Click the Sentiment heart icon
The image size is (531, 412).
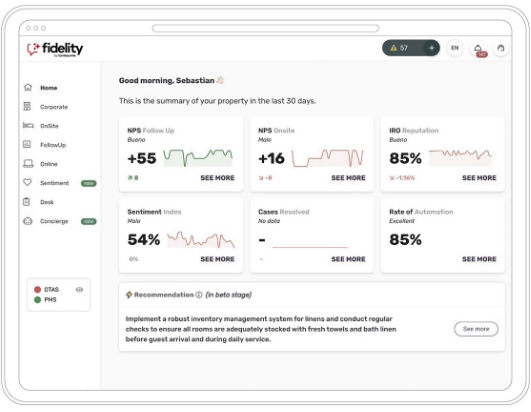[x=27, y=182]
